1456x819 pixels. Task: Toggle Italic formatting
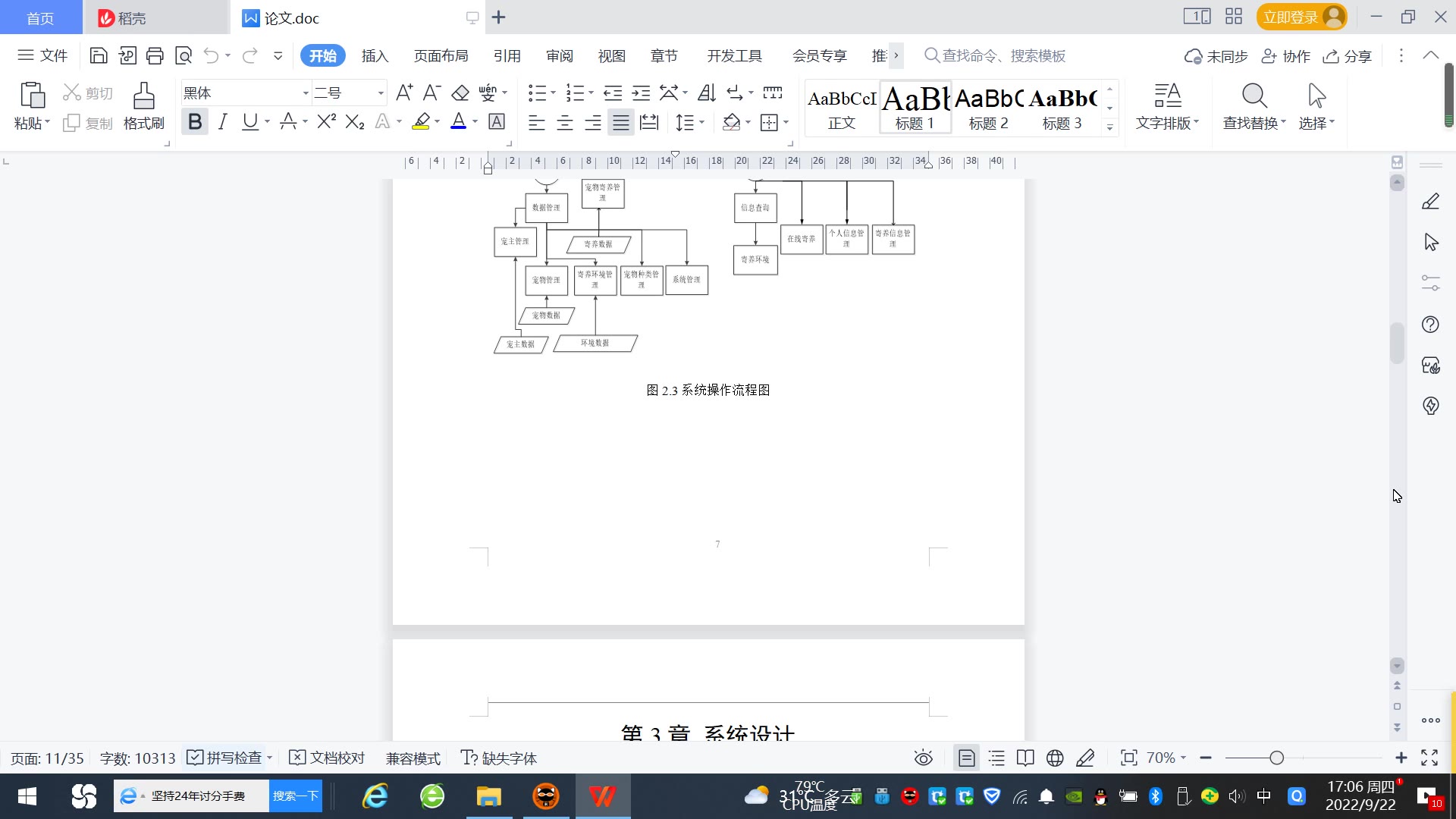(x=222, y=121)
